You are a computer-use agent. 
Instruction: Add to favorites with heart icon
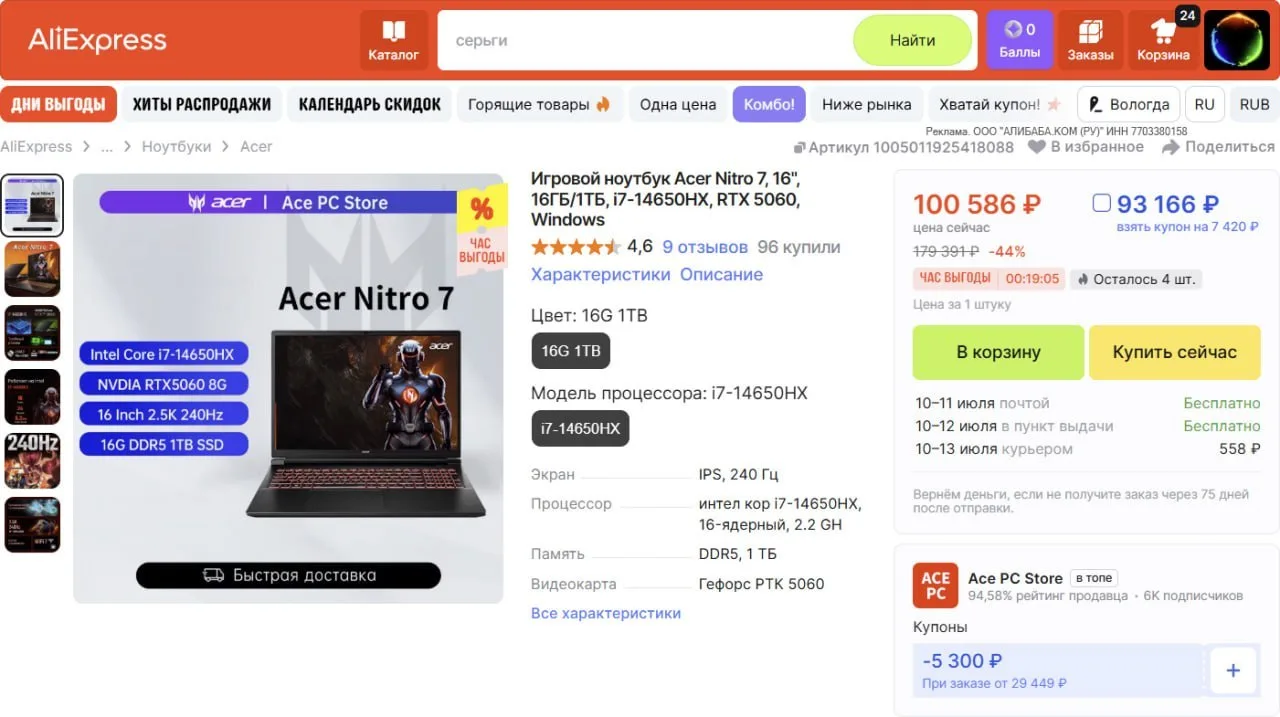coord(1036,147)
